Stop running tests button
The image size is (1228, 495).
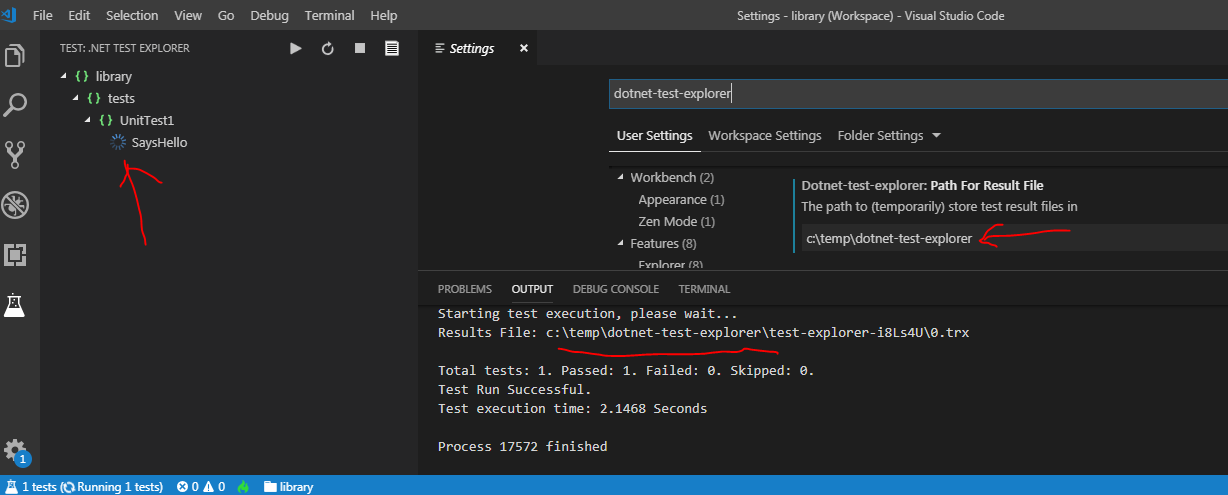pos(359,48)
